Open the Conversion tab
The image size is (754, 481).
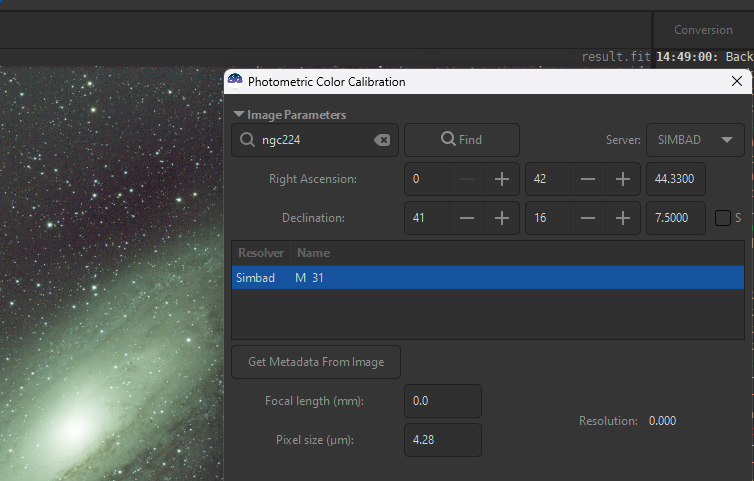tap(703, 30)
